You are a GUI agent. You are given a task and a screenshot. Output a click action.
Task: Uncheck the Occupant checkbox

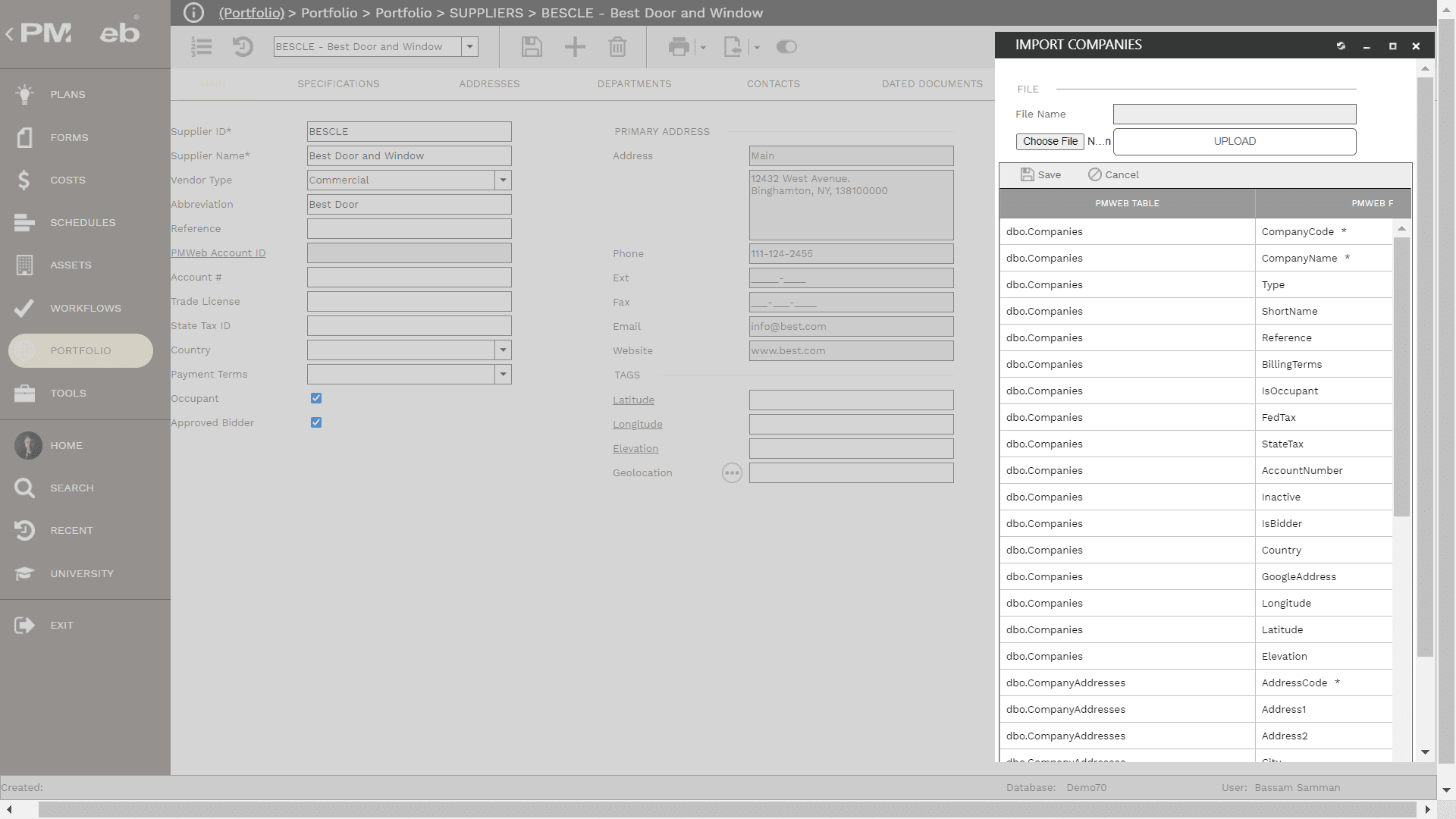click(316, 397)
